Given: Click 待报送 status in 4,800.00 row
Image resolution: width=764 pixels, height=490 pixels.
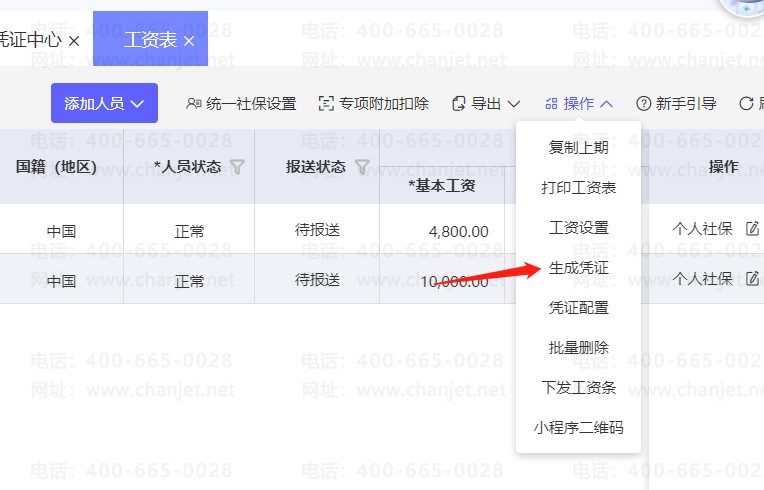Looking at the screenshot, I should pos(317,229).
